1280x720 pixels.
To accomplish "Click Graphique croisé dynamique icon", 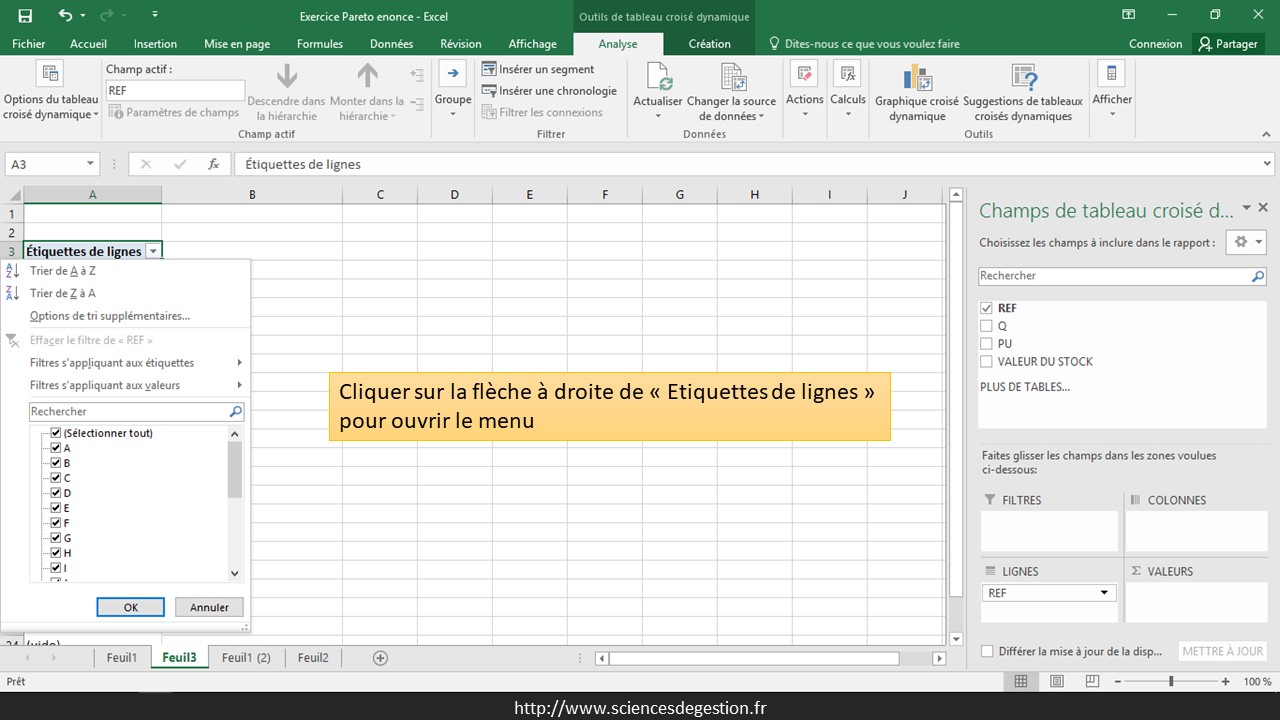I will 916,78.
